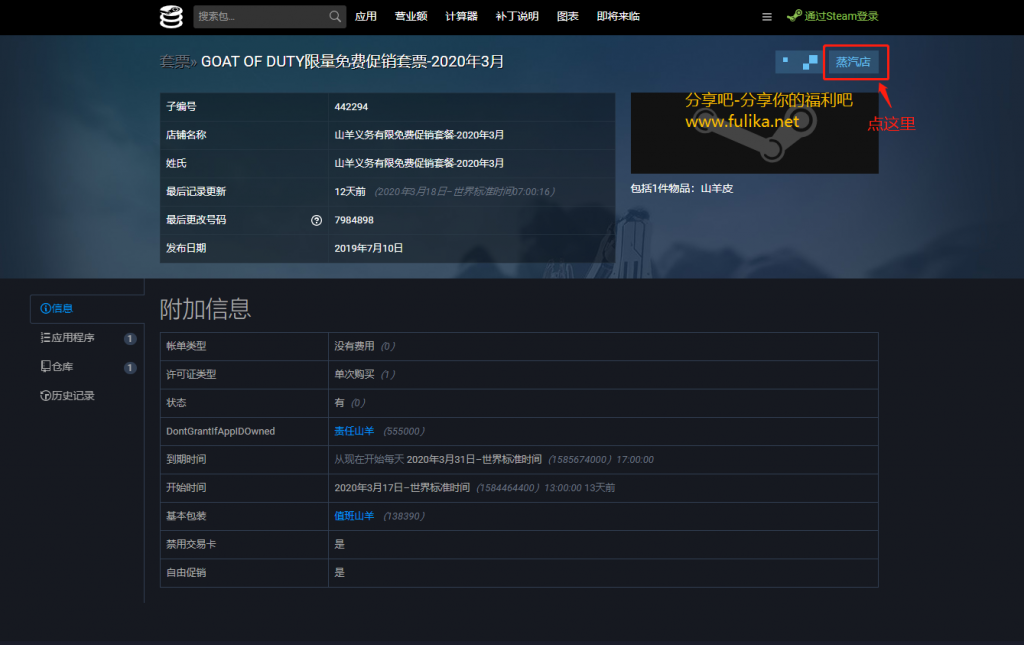This screenshot has height=645, width=1024.
Task: Open the 应用 menu item
Action: tap(366, 16)
